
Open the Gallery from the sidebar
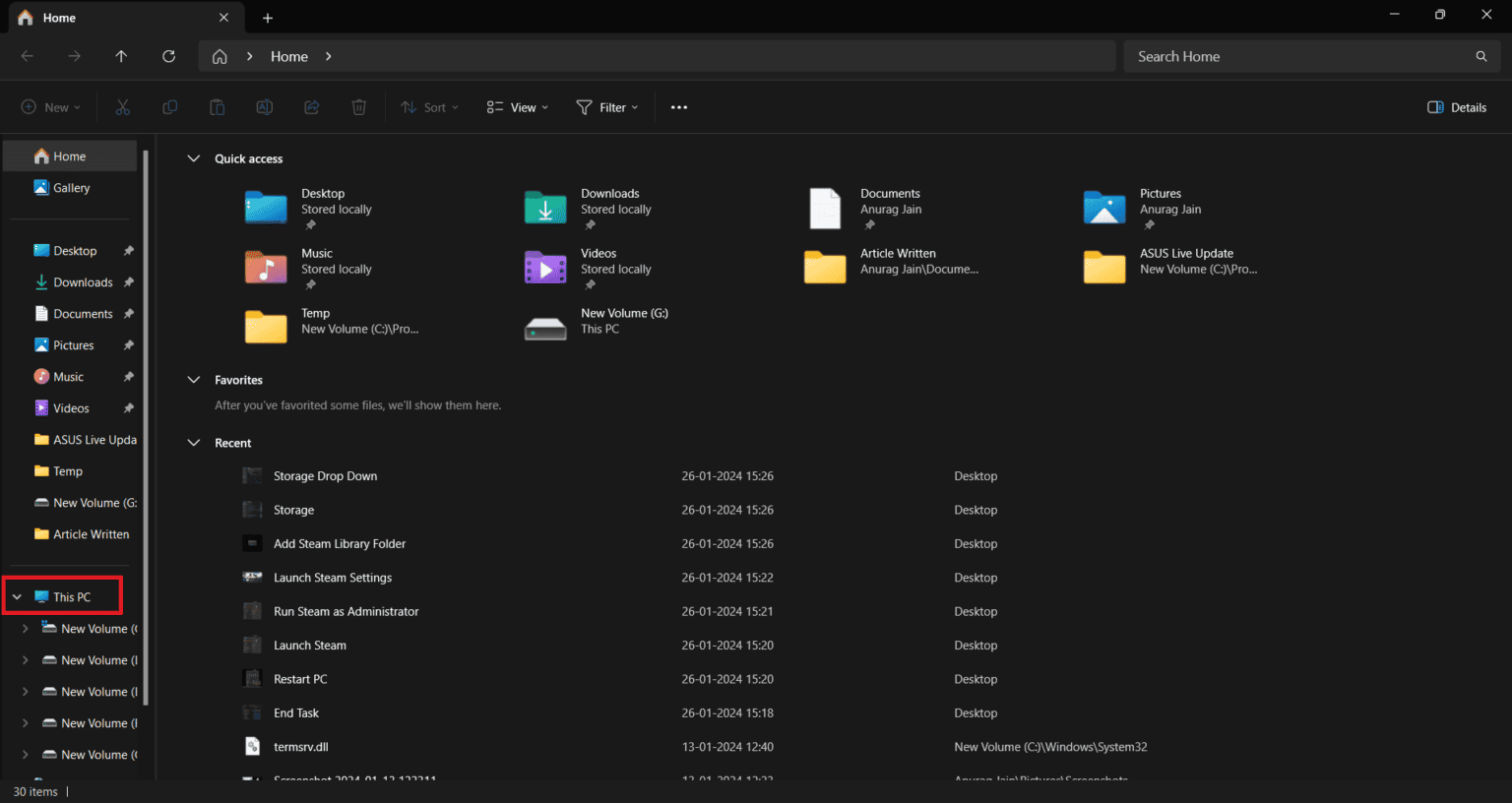click(x=69, y=187)
